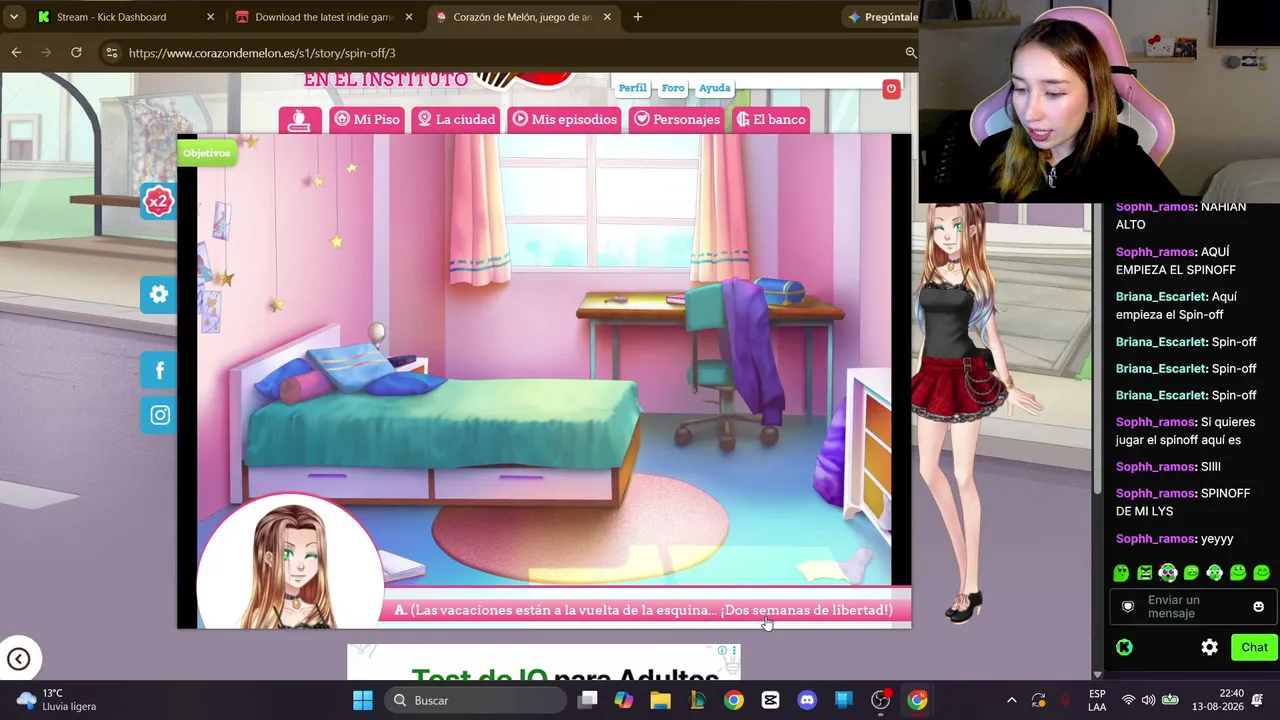Send message with green Chat button

[1254, 647]
